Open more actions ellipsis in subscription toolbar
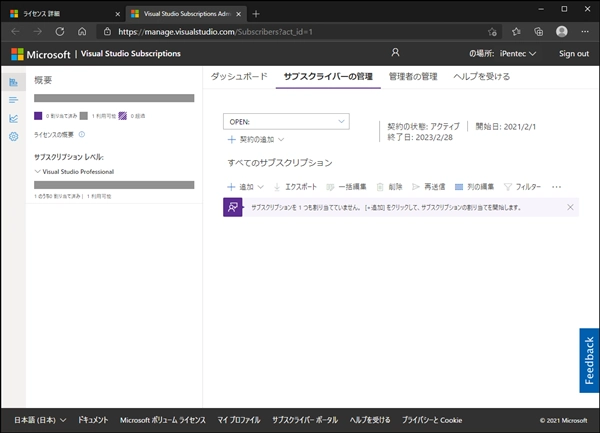The height and width of the screenshot is (433, 600). 556,187
